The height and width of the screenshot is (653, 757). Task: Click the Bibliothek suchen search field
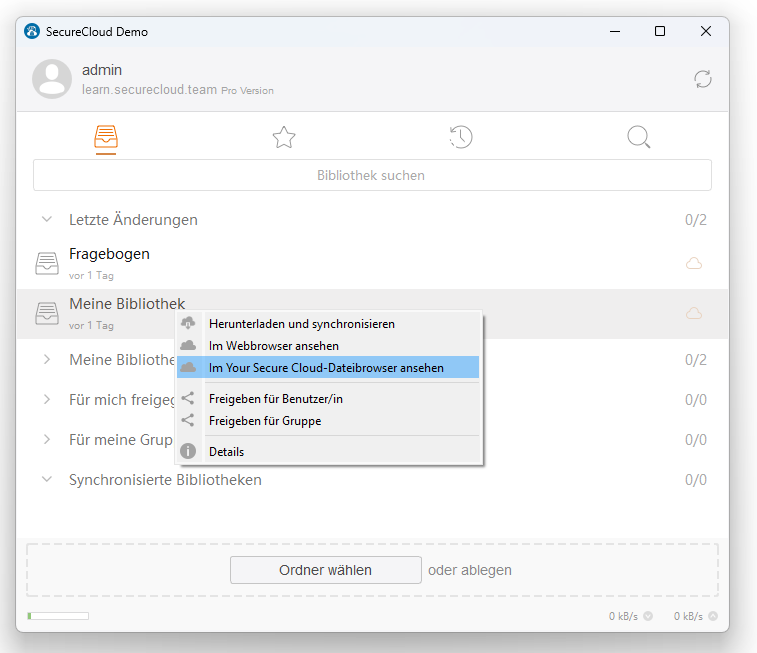coord(372,175)
